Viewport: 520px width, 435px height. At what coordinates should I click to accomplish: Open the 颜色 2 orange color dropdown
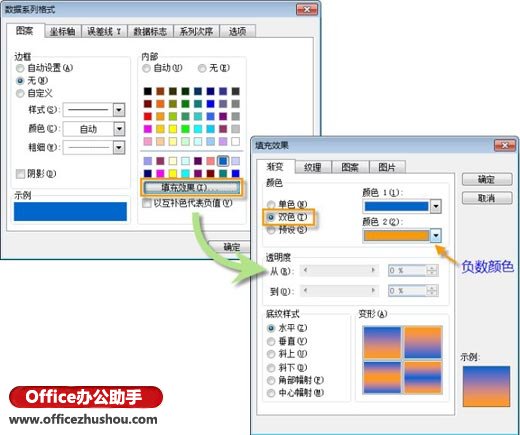coord(436,236)
